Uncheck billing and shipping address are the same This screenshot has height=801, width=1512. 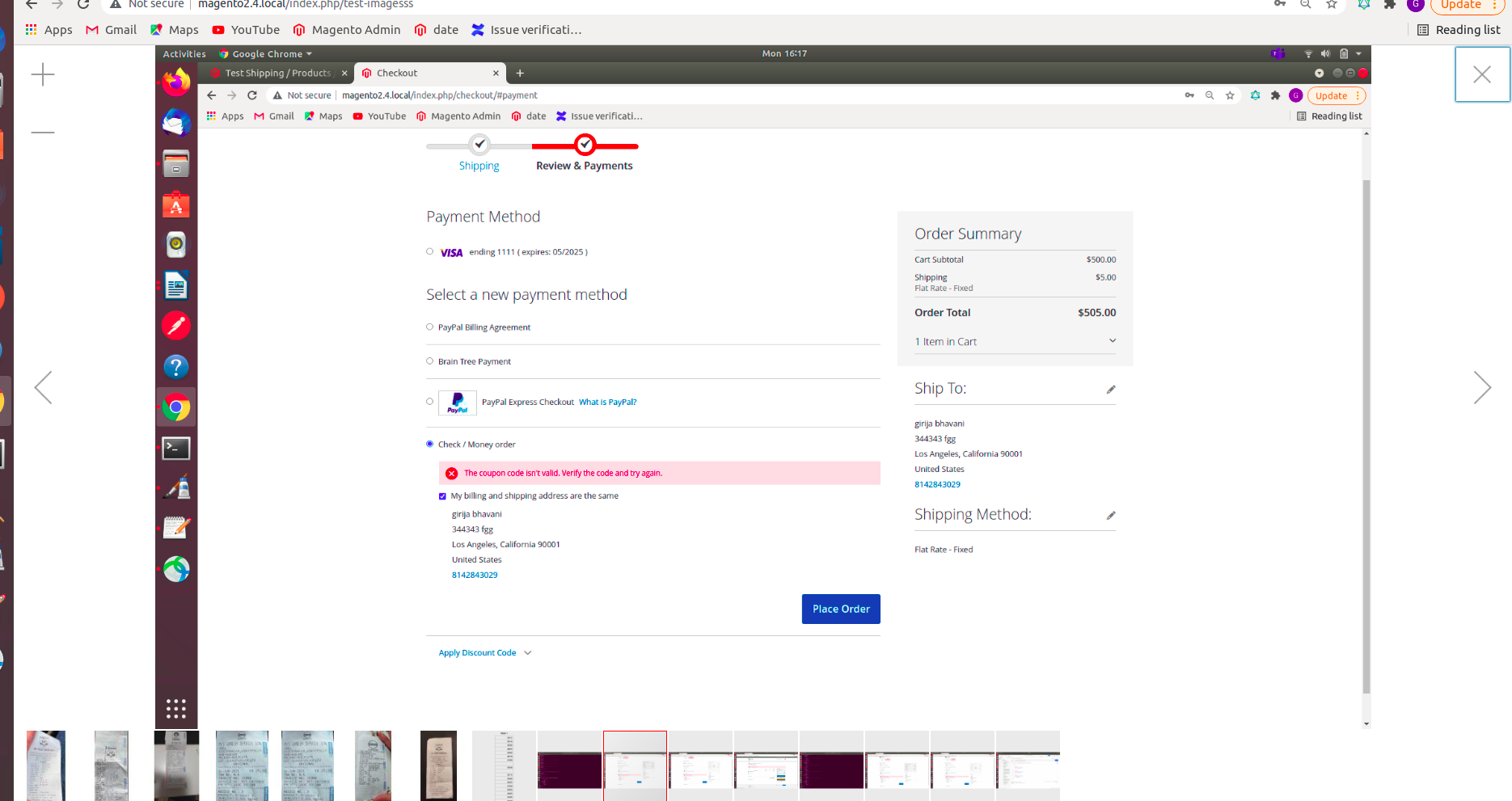click(442, 495)
